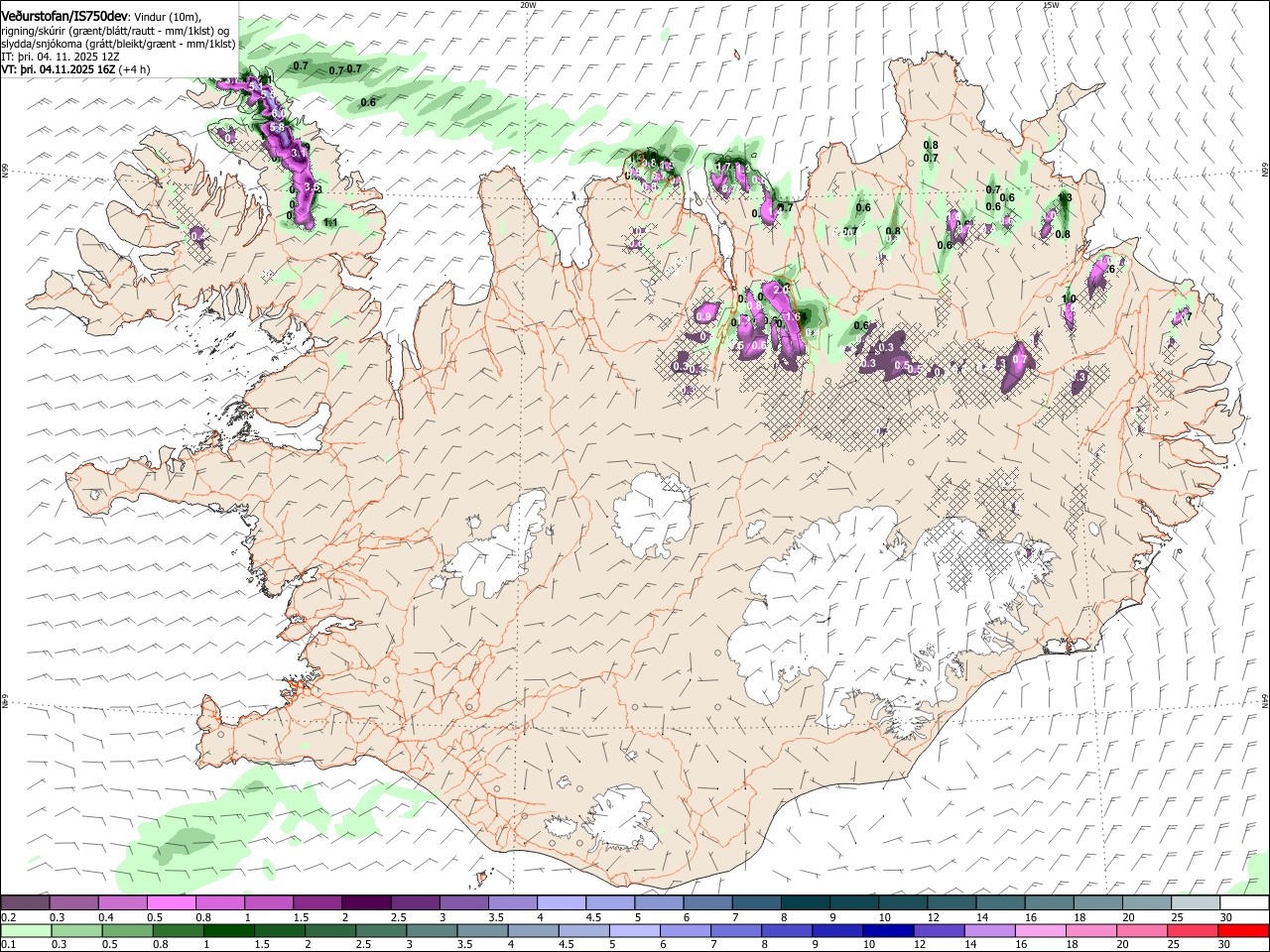Click the '20W' longitude label at top
This screenshot has height=952, width=1270.
click(527, 5)
